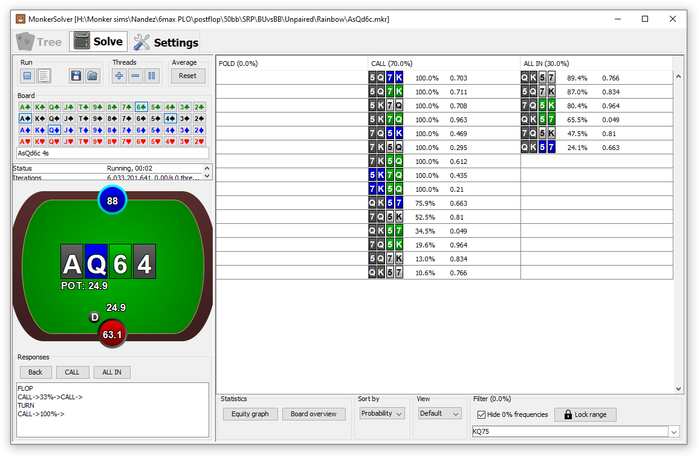Screen dimensions: 700x458
Task: Switch to the Solve tab
Action: [99, 42]
